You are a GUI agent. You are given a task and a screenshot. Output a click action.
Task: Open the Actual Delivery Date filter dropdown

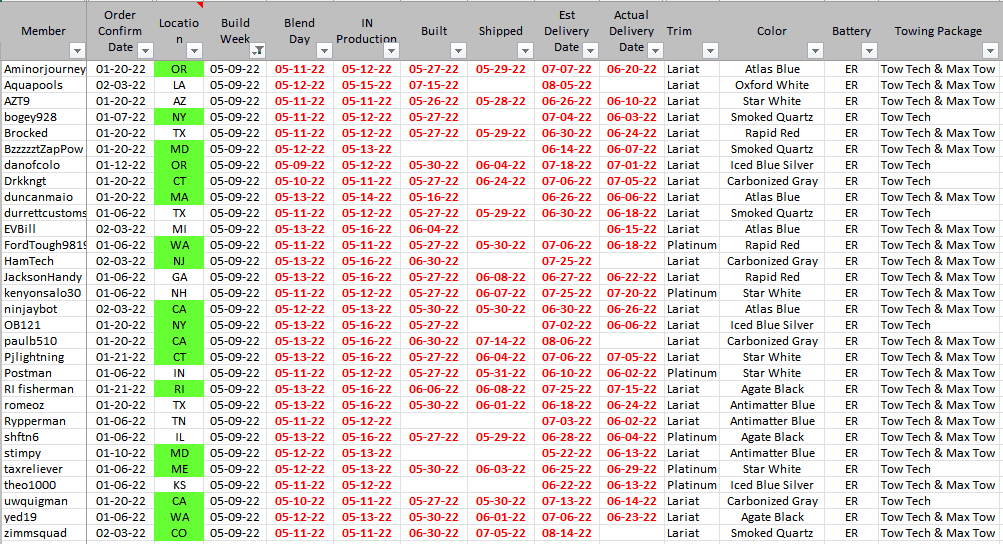653,50
